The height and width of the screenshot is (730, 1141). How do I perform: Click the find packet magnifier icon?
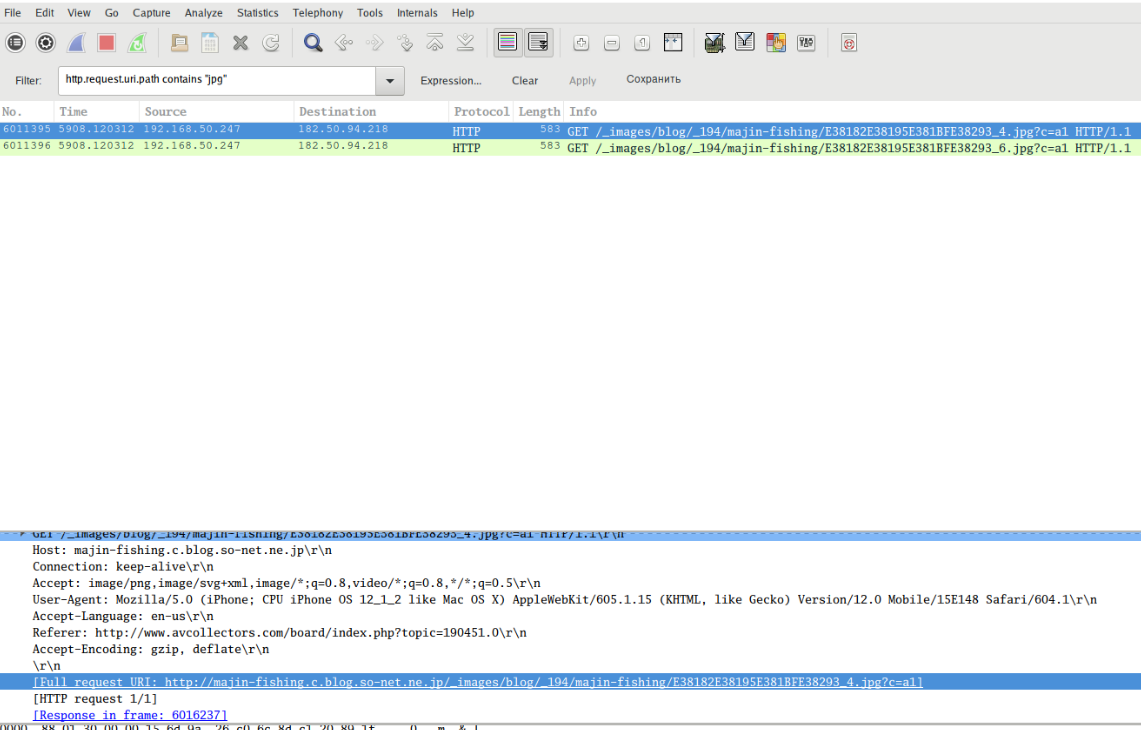pos(313,43)
